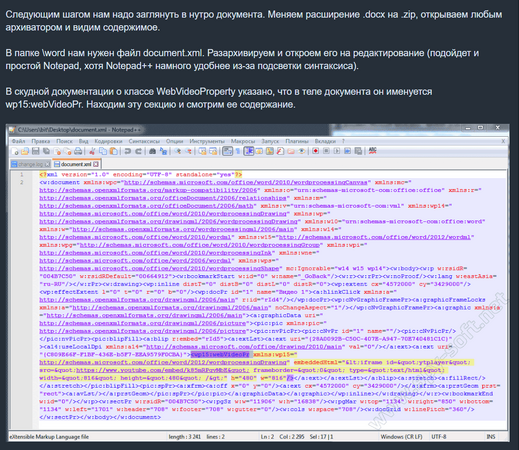Image resolution: width=519 pixels, height=450 pixels.
Task: Click the Folder as Workspace icon
Action: coord(291,151)
